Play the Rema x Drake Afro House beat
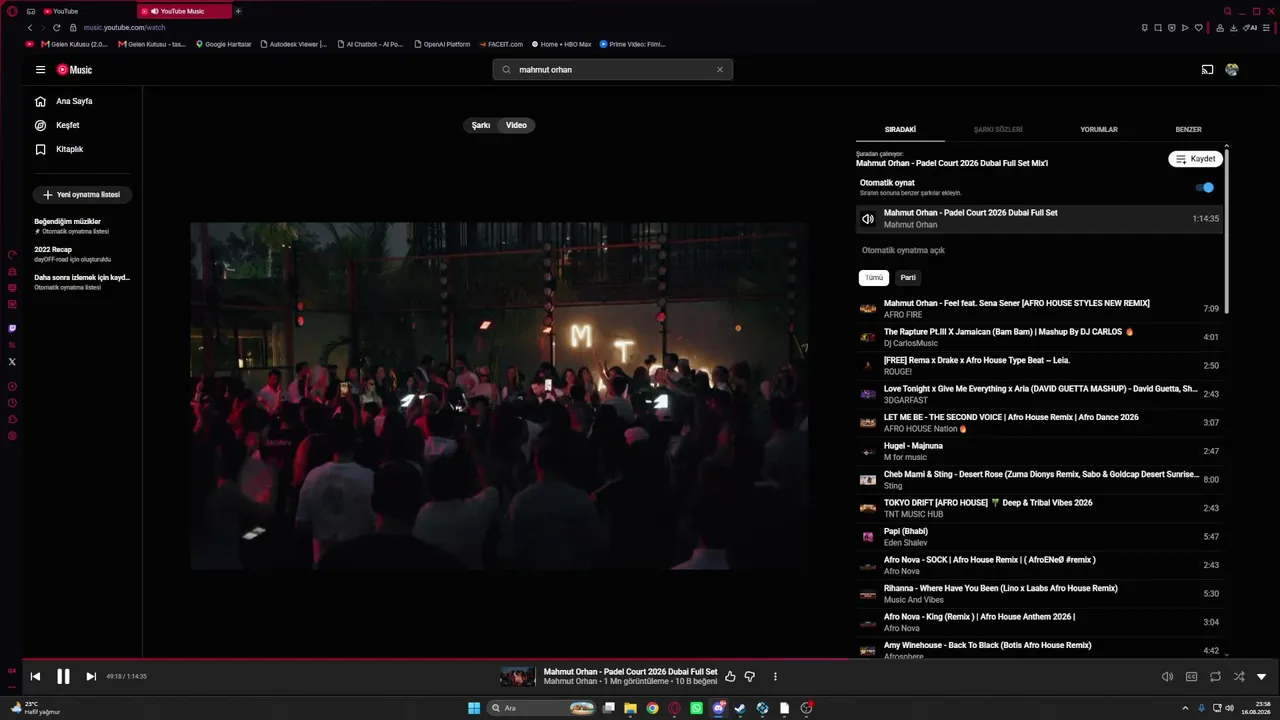This screenshot has height=720, width=1280. (1040, 366)
